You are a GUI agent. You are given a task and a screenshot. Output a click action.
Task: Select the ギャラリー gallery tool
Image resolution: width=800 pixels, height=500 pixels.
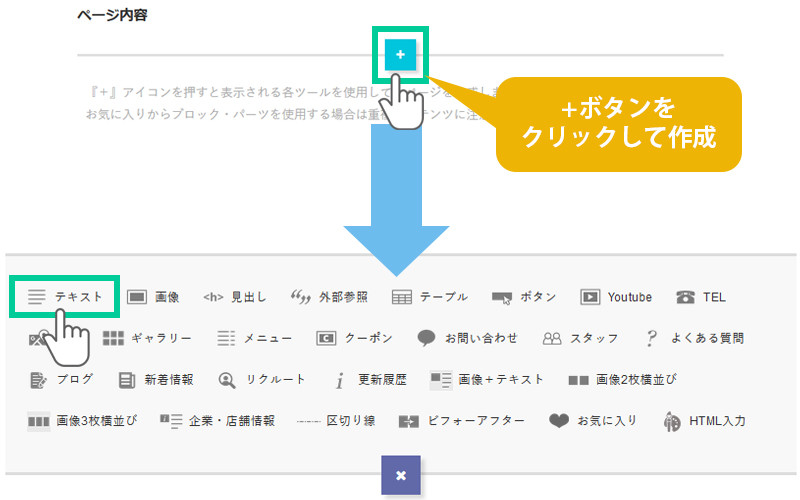click(146, 338)
